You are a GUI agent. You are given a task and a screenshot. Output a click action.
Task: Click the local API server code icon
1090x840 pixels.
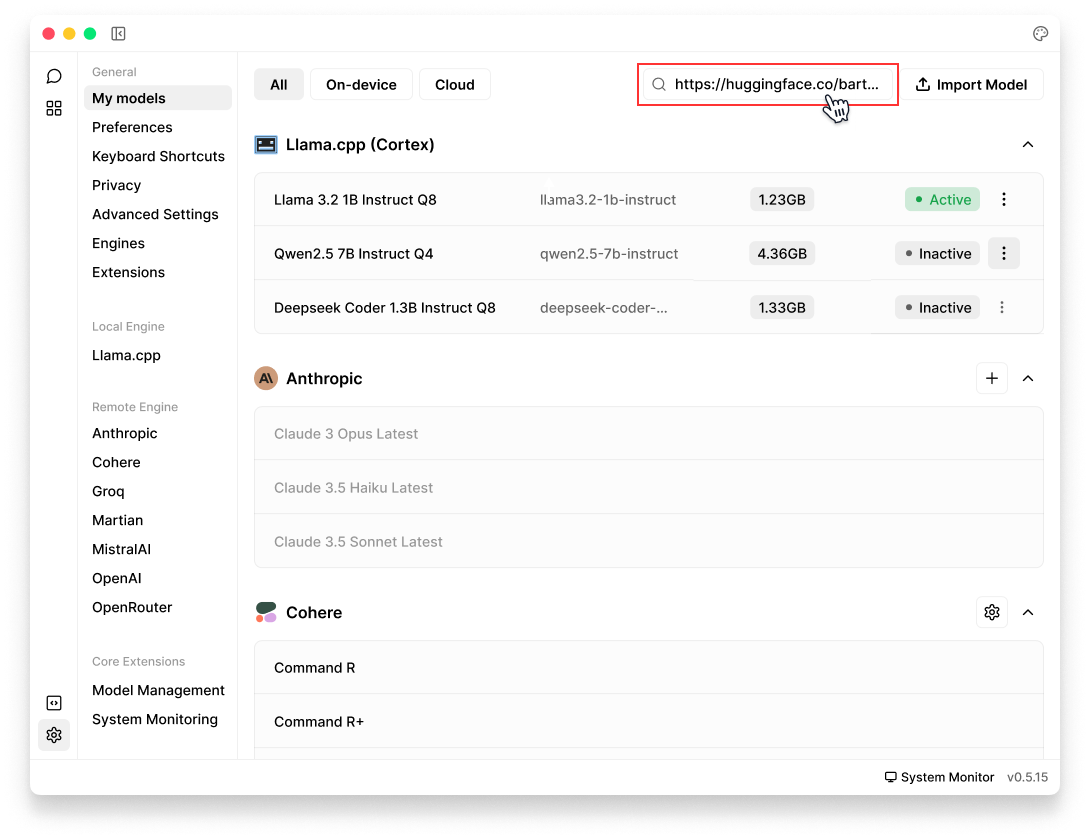click(x=54, y=703)
